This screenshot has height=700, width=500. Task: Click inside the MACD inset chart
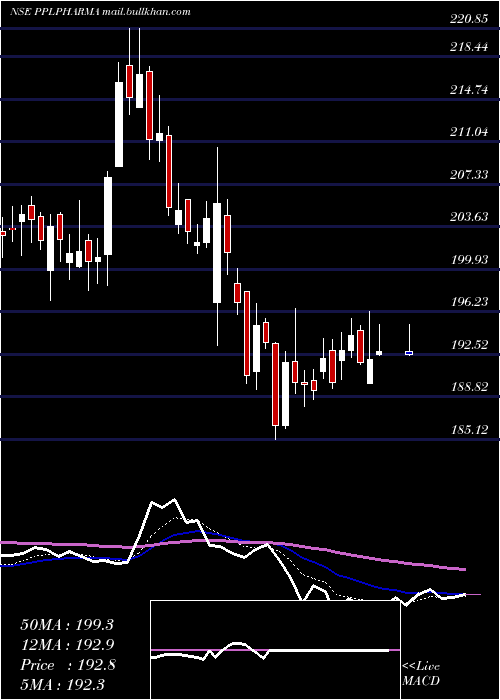(275, 650)
